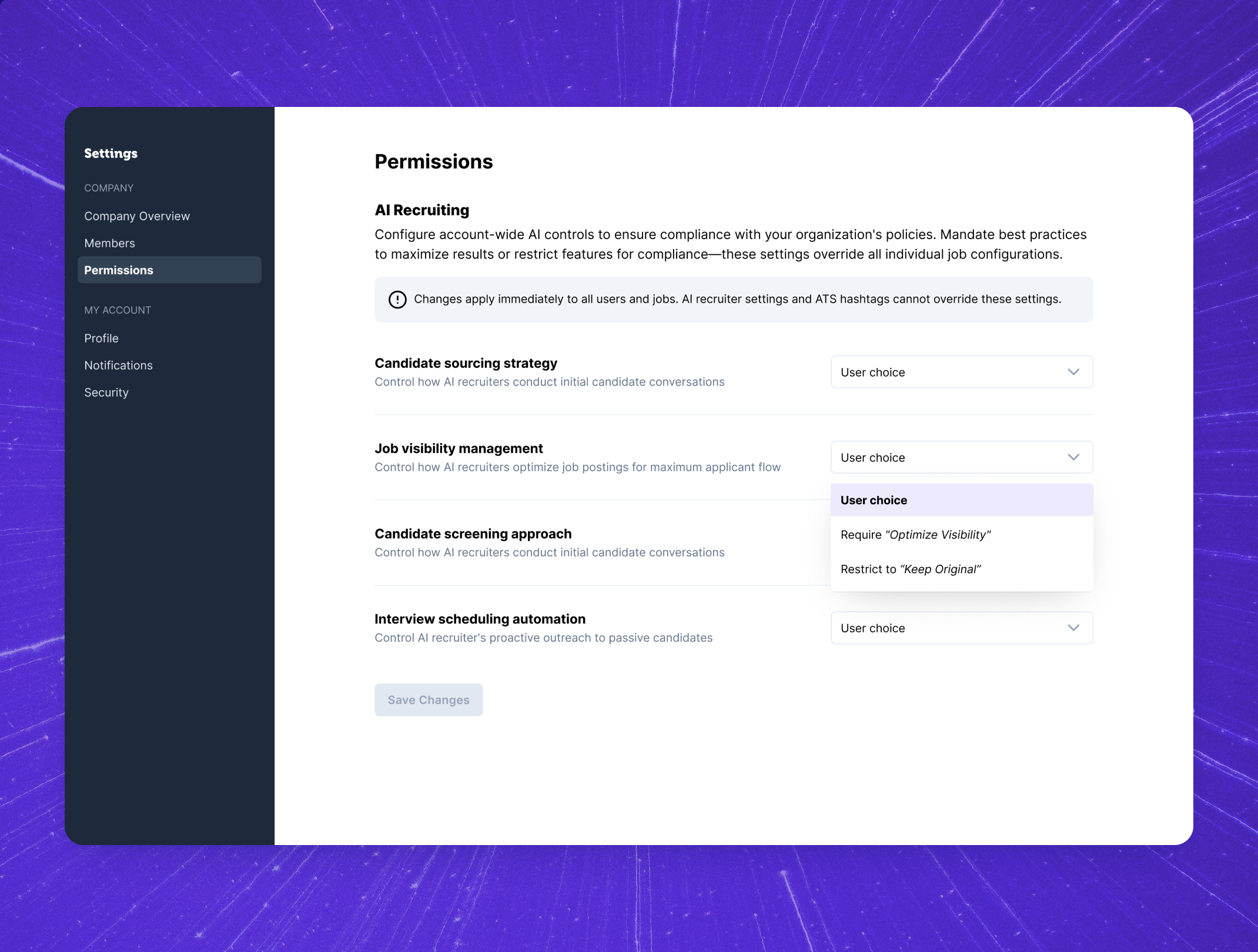Click the Candidate sourcing strategy chevron arrow

coord(1073,372)
